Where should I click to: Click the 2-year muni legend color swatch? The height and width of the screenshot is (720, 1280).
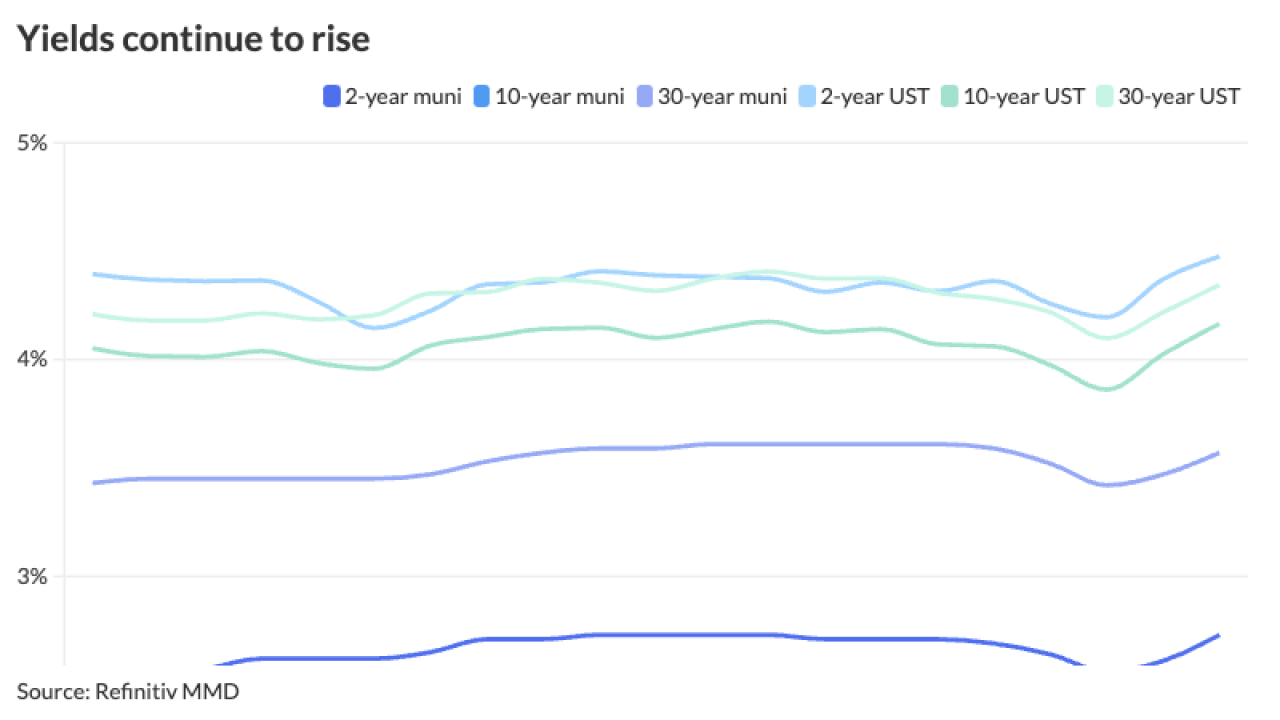point(332,97)
